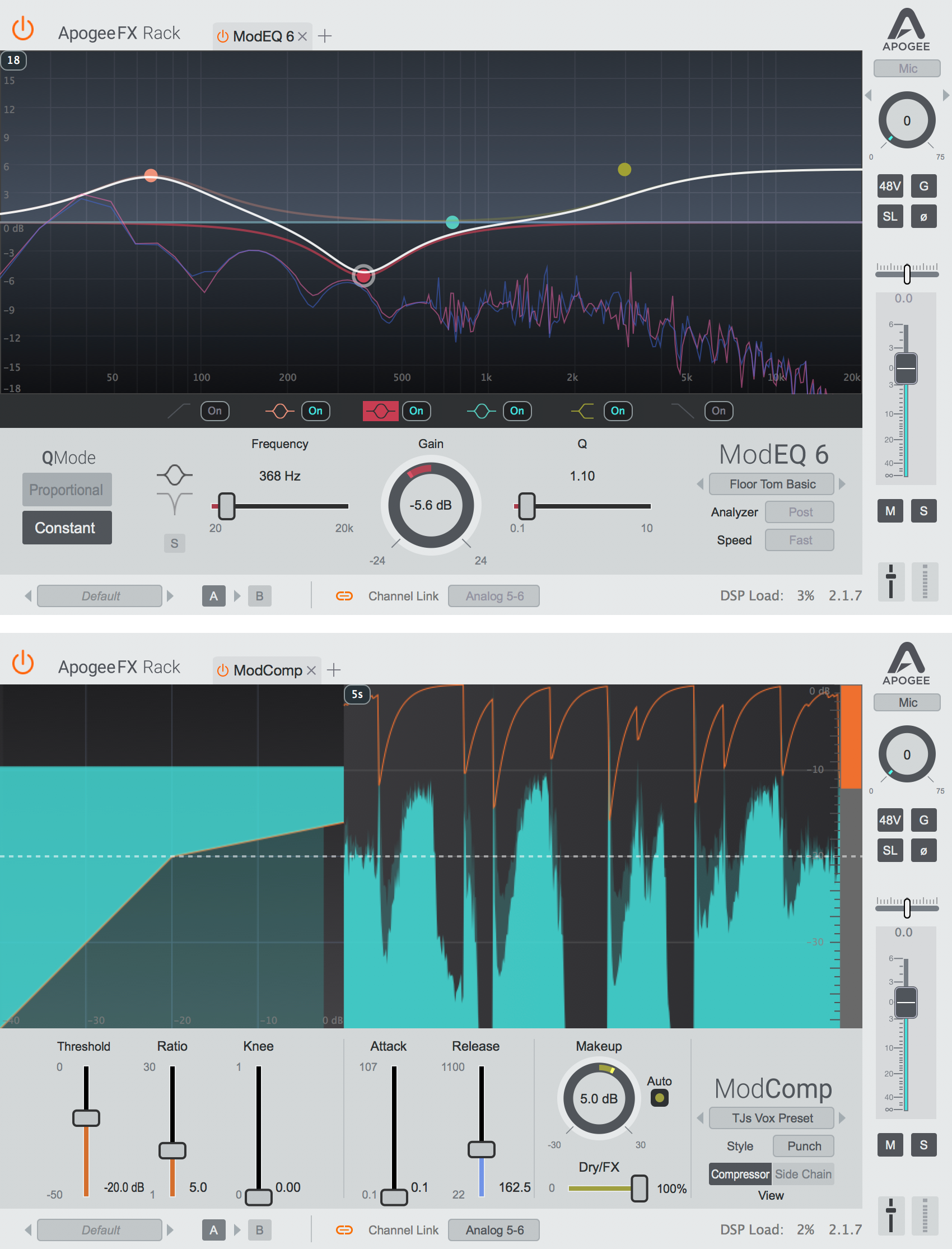952x1249 pixels.
Task: Switch to the Side Chain view tab
Action: tap(802, 1174)
